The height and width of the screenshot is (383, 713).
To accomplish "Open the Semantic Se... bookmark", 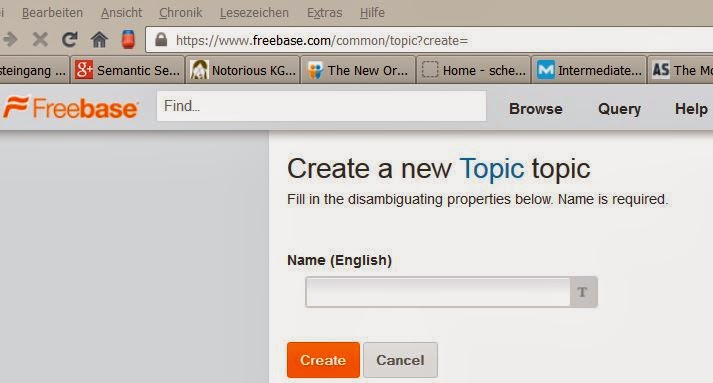I will pos(127,70).
